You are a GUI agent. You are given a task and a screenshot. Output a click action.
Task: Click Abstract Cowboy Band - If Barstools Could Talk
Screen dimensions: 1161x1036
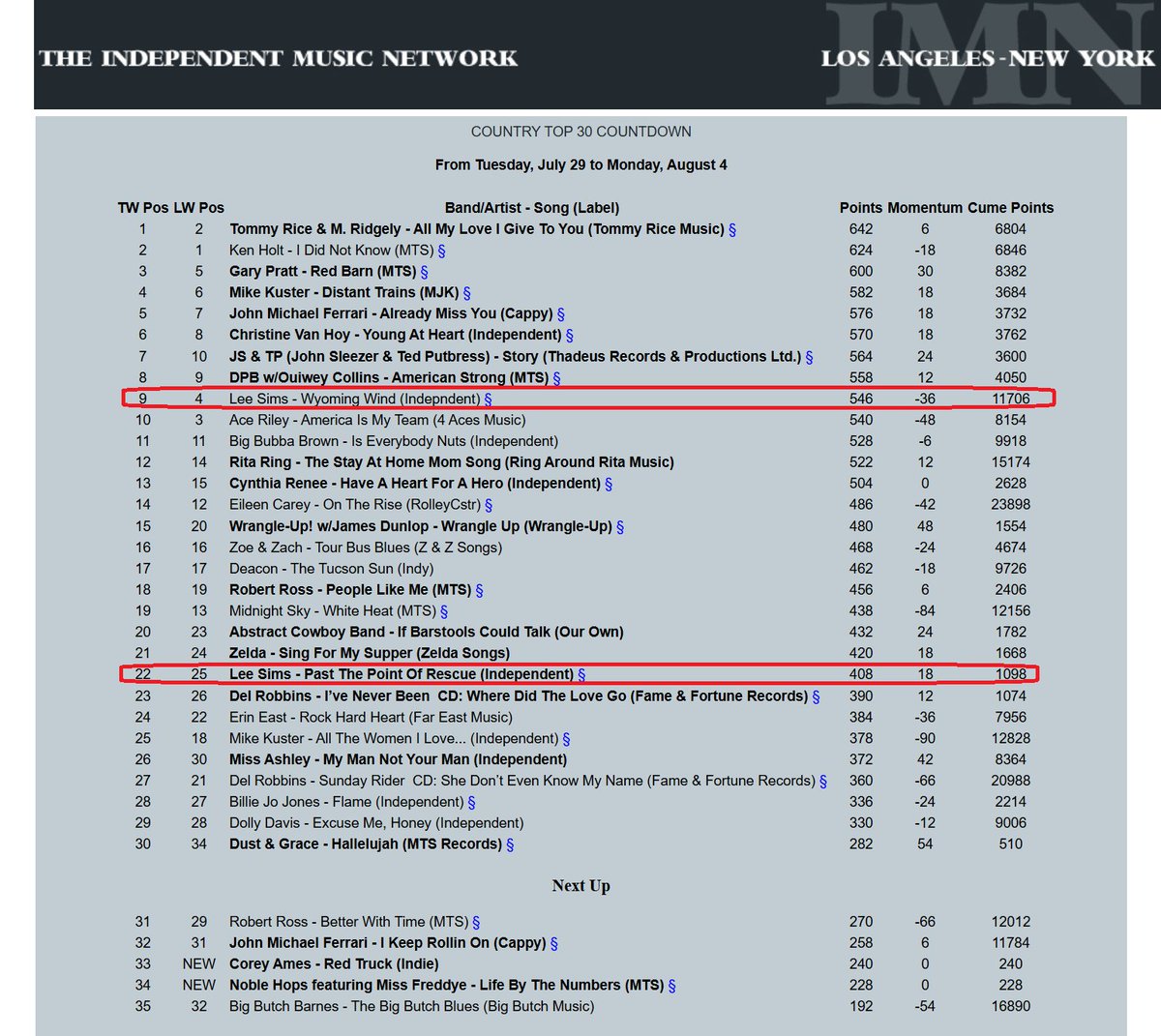(427, 633)
